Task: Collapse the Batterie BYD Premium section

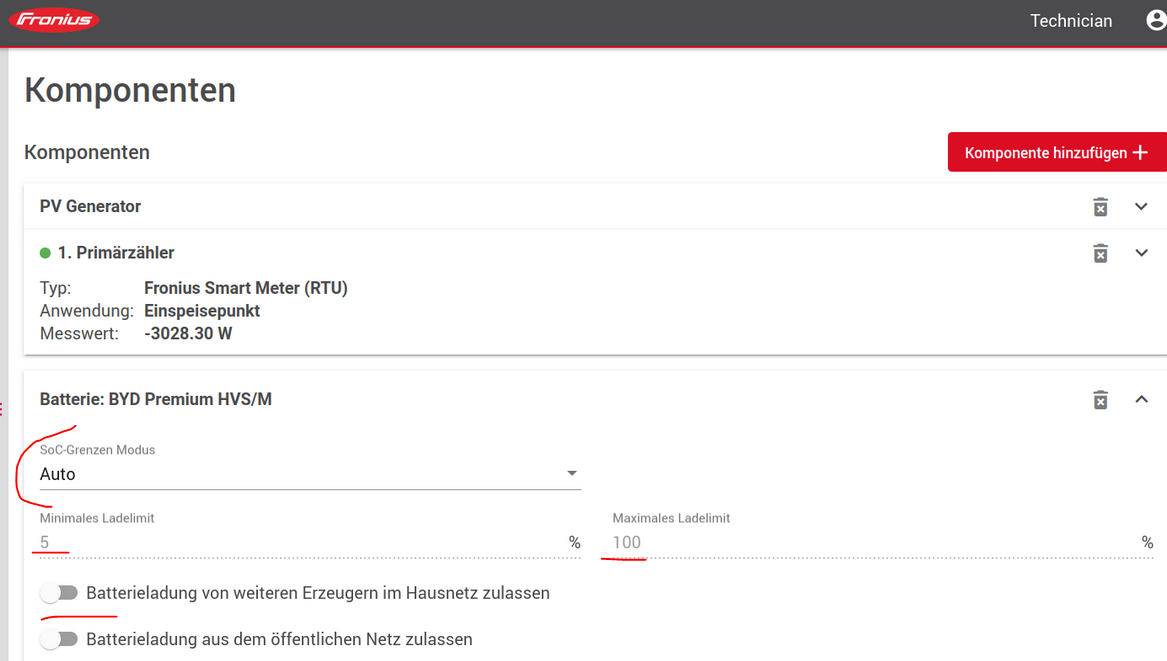Action: [x=1141, y=400]
